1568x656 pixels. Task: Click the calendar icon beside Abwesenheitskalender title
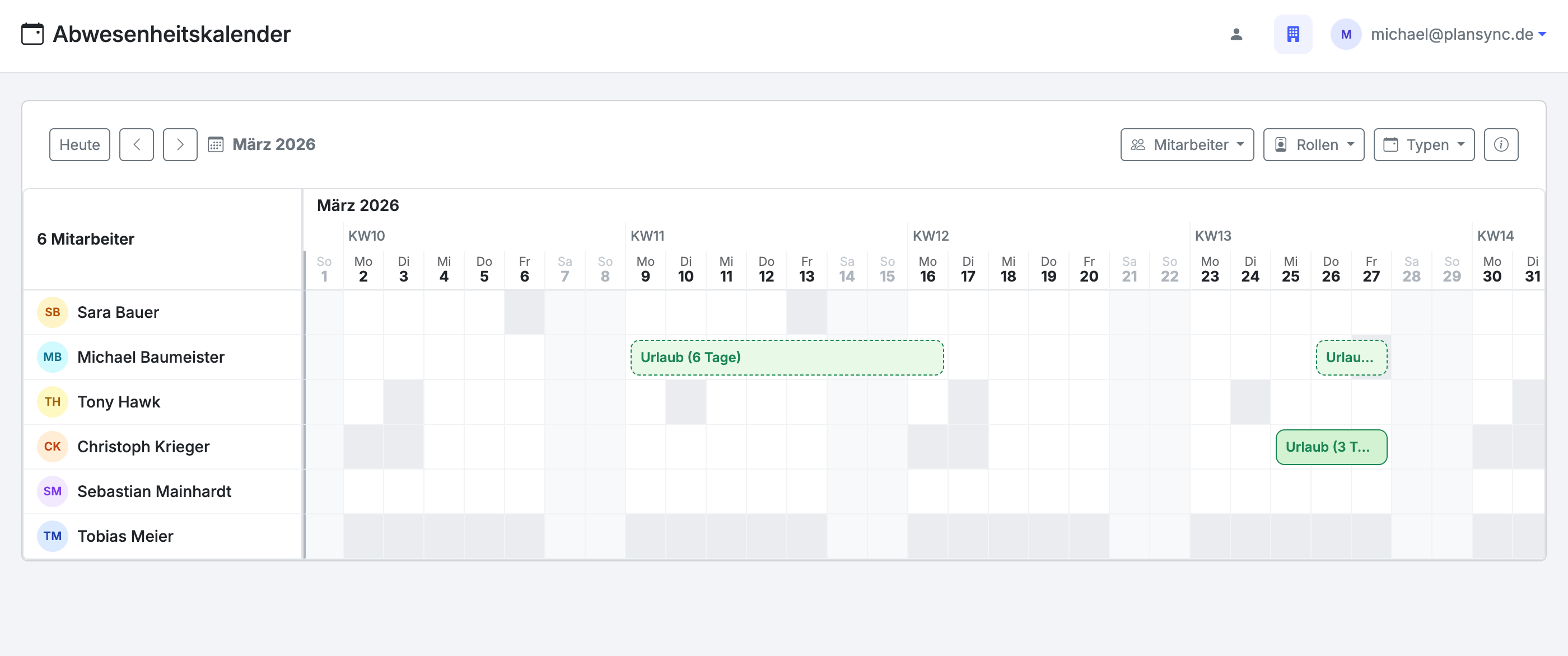click(x=32, y=34)
